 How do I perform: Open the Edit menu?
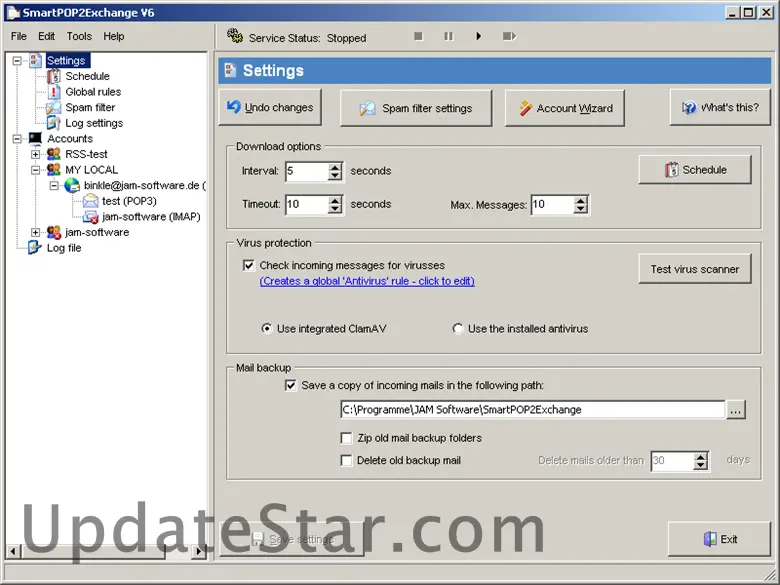coord(47,36)
